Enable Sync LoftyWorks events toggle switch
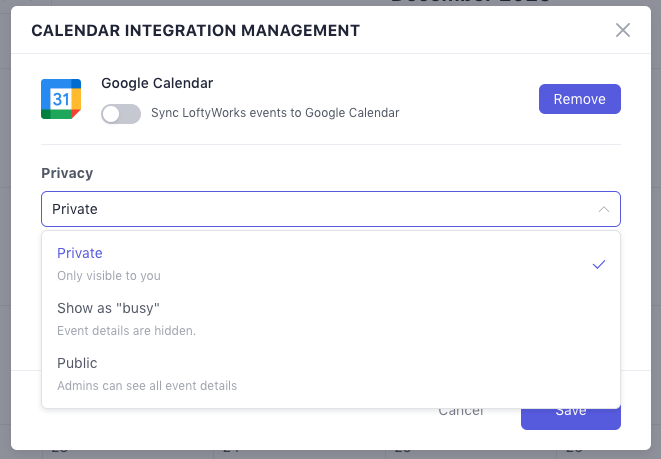The image size is (661, 459). tap(121, 114)
